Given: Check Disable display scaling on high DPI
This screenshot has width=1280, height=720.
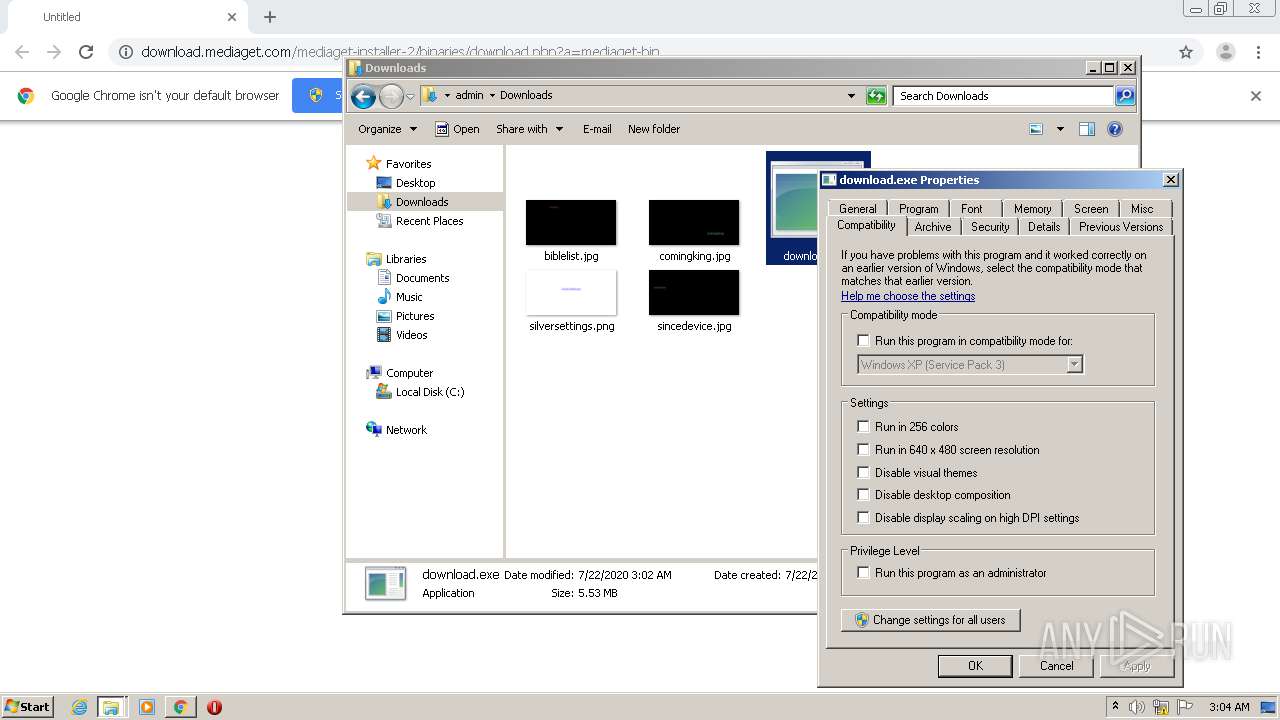Looking at the screenshot, I should click(864, 518).
